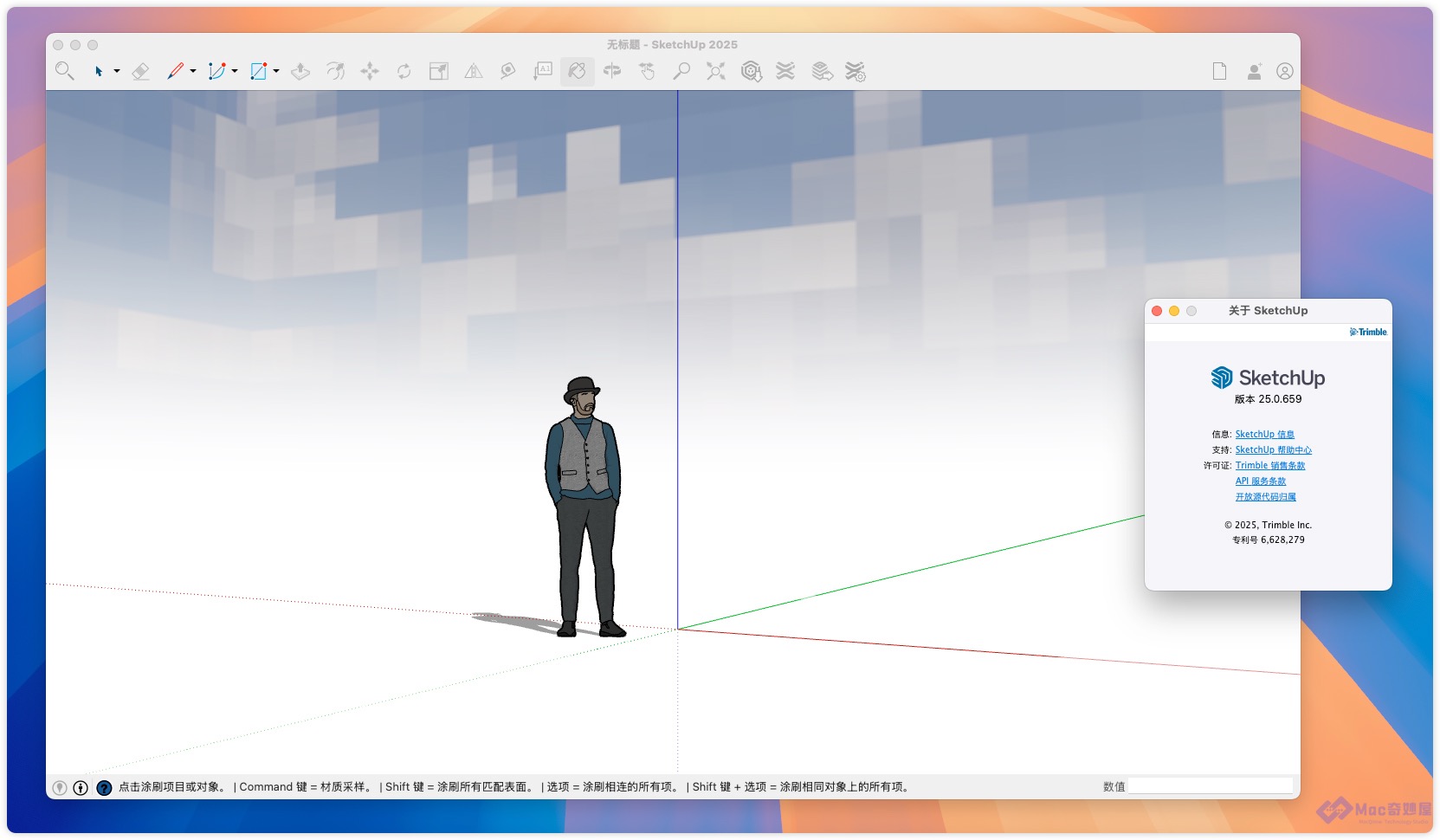Click the © 2025, Trimble Inc. text
Image resolution: width=1440 pixels, height=840 pixels.
point(1269,525)
